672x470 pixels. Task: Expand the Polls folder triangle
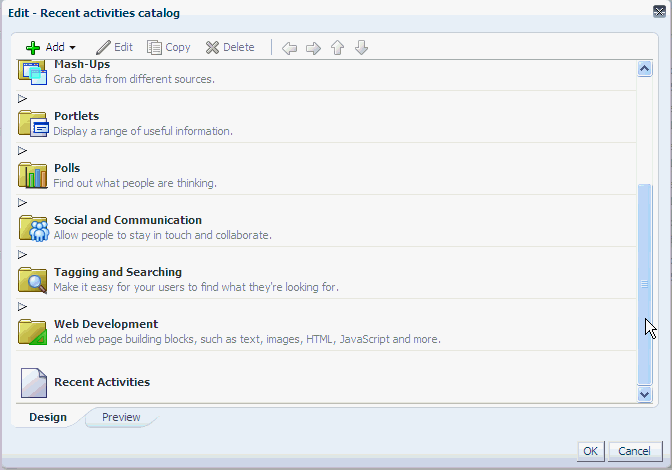(22, 151)
